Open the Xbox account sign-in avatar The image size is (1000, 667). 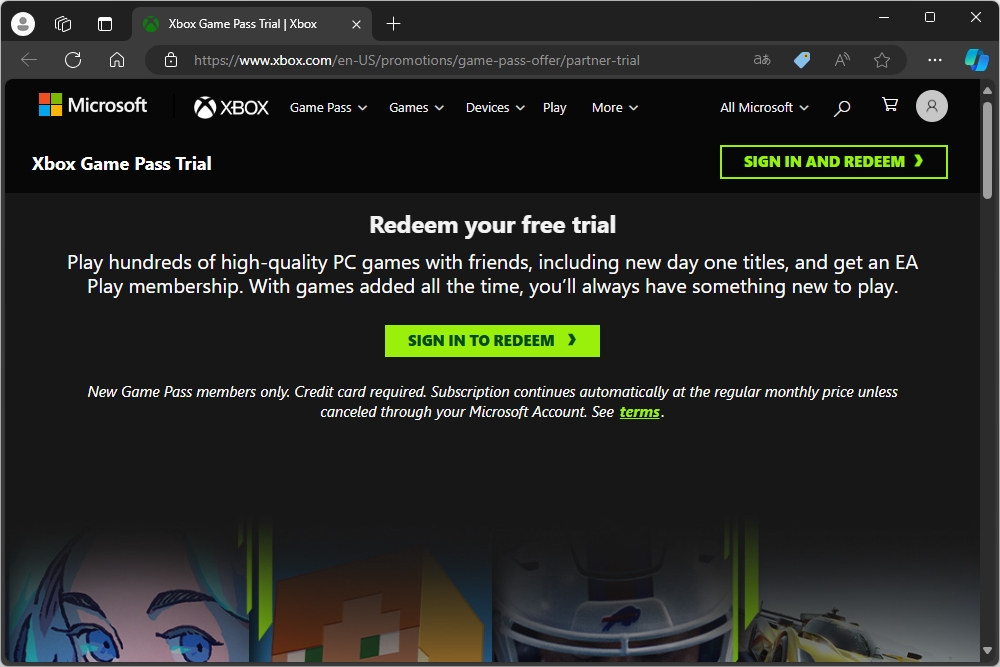pyautogui.click(x=932, y=106)
